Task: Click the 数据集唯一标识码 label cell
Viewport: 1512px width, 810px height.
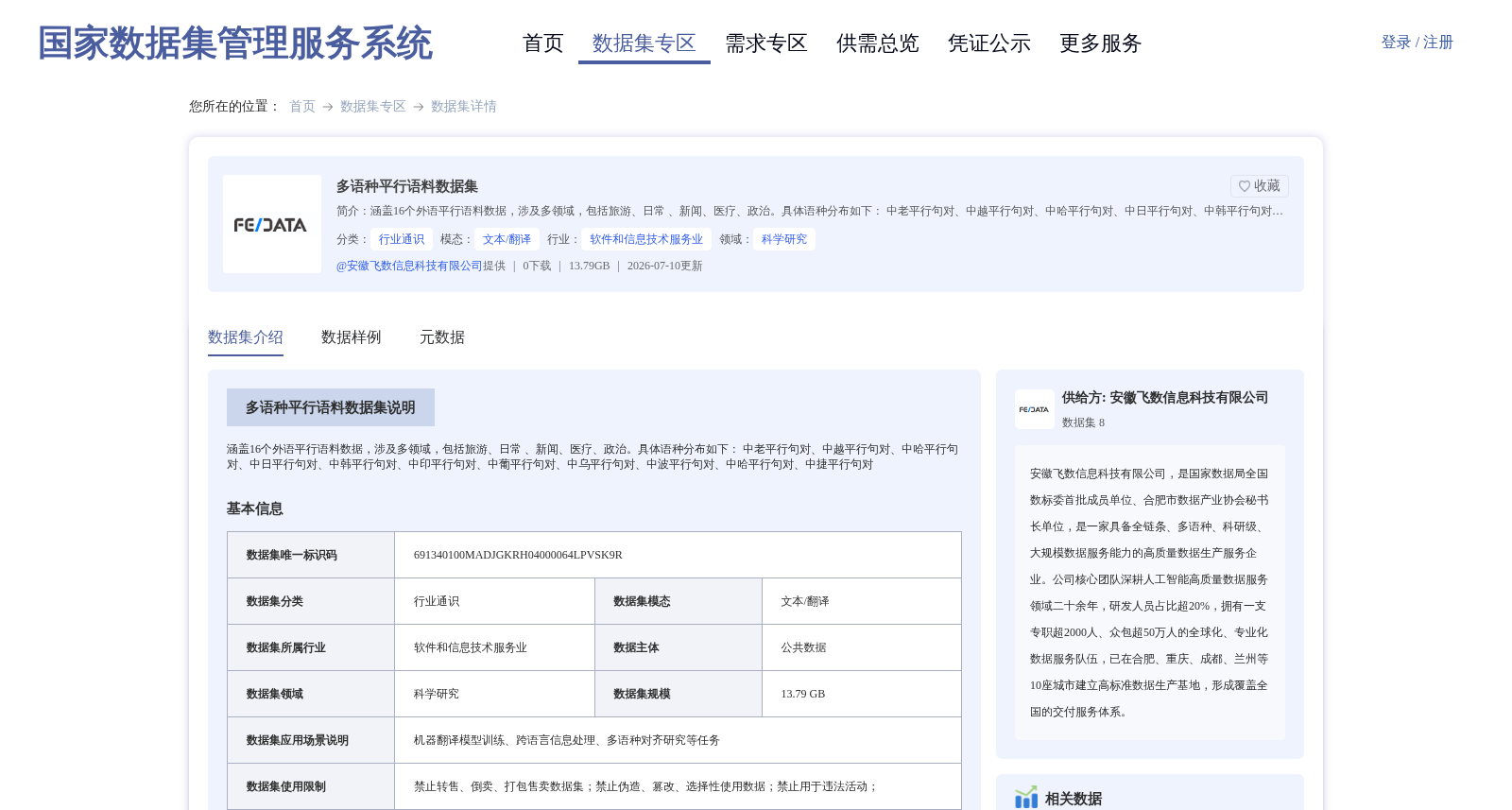Action: pyautogui.click(x=311, y=555)
